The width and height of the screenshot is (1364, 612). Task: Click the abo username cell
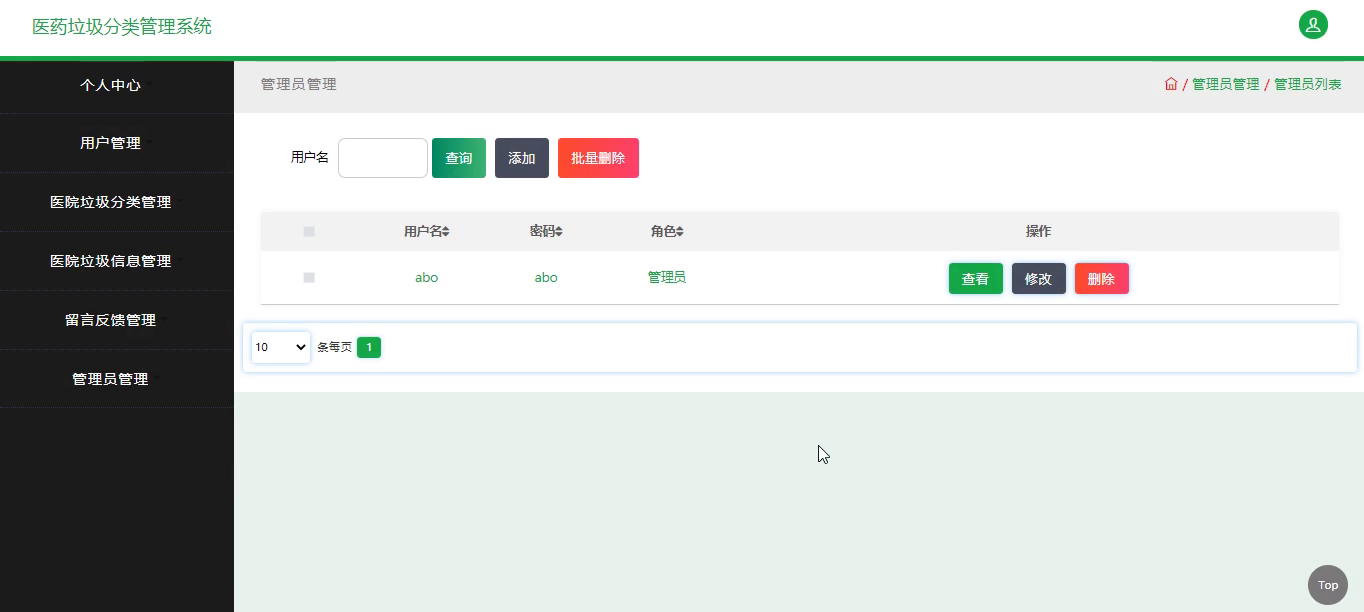pyautogui.click(x=427, y=278)
